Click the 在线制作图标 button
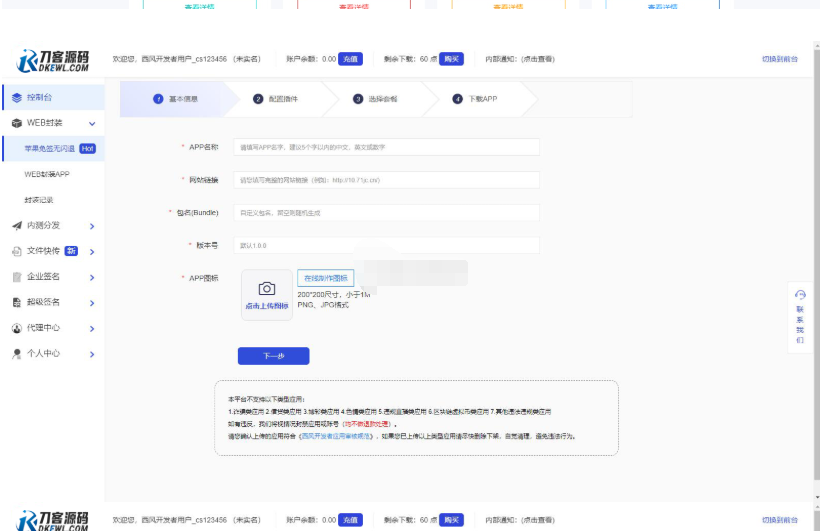820x531 pixels. pyautogui.click(x=326, y=278)
